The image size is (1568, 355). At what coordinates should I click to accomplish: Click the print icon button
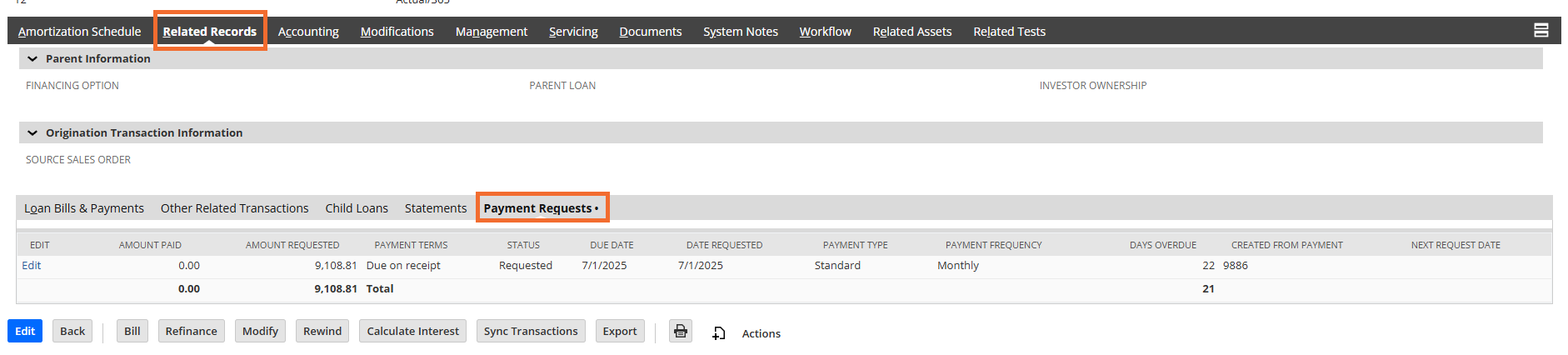coord(681,331)
